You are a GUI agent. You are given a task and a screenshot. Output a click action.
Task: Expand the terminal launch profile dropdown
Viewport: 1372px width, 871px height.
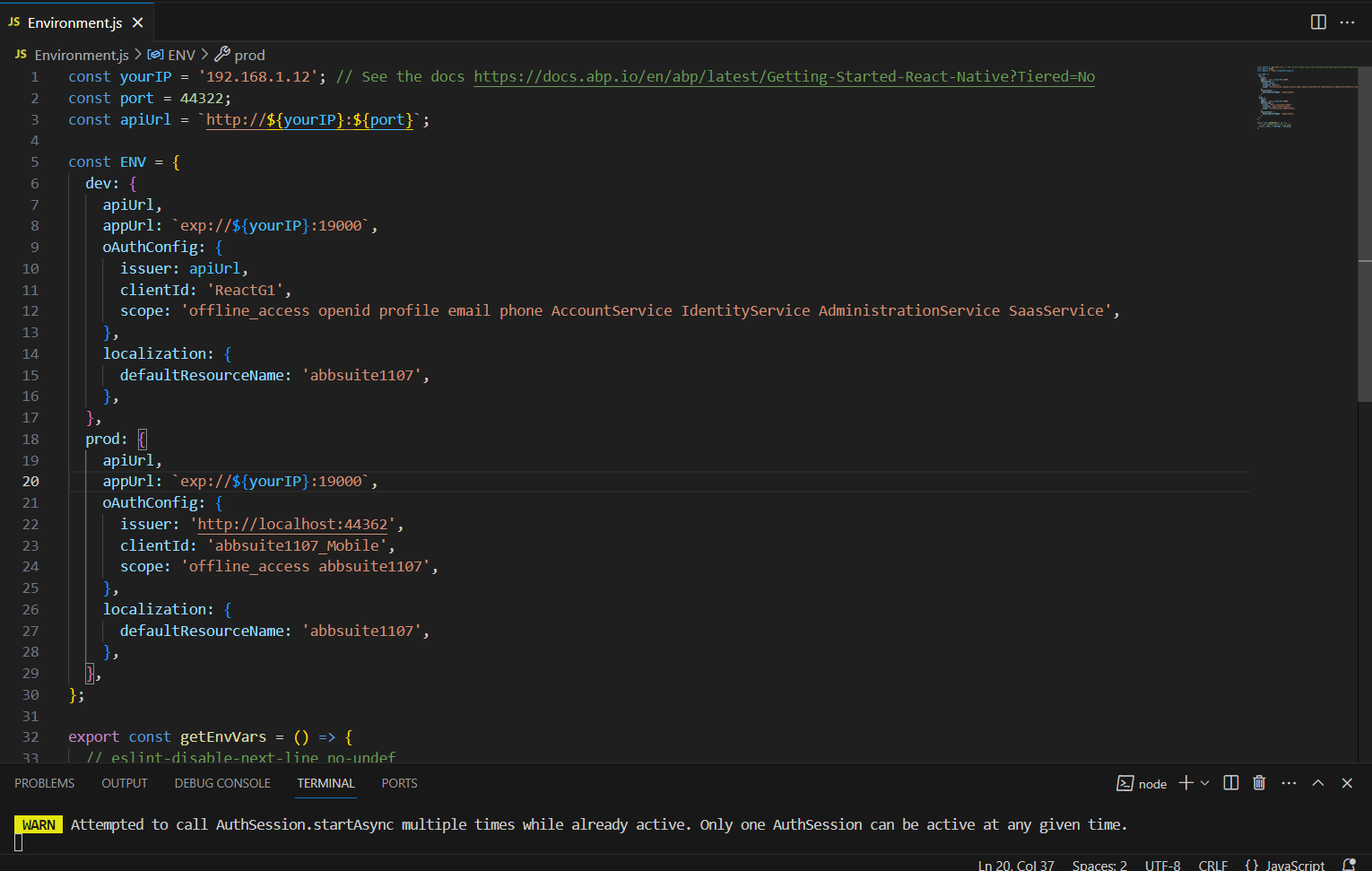pos(1205,783)
